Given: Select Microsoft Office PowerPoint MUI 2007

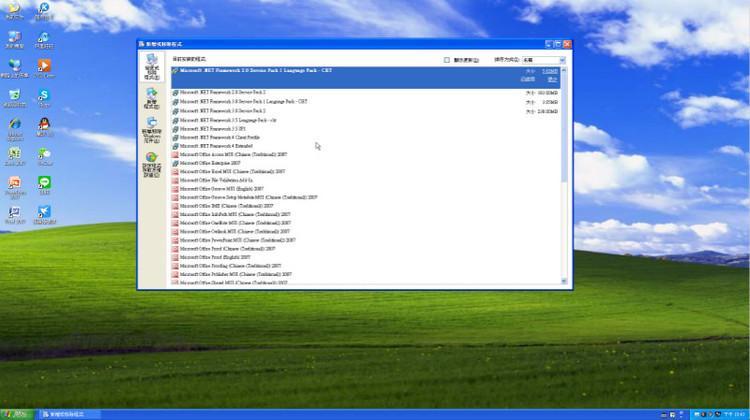Looking at the screenshot, I should click(x=366, y=240).
